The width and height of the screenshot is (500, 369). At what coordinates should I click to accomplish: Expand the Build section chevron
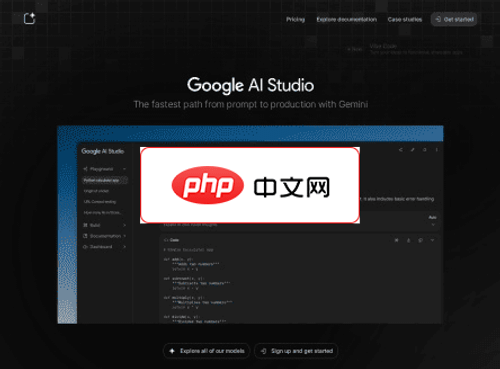124,225
